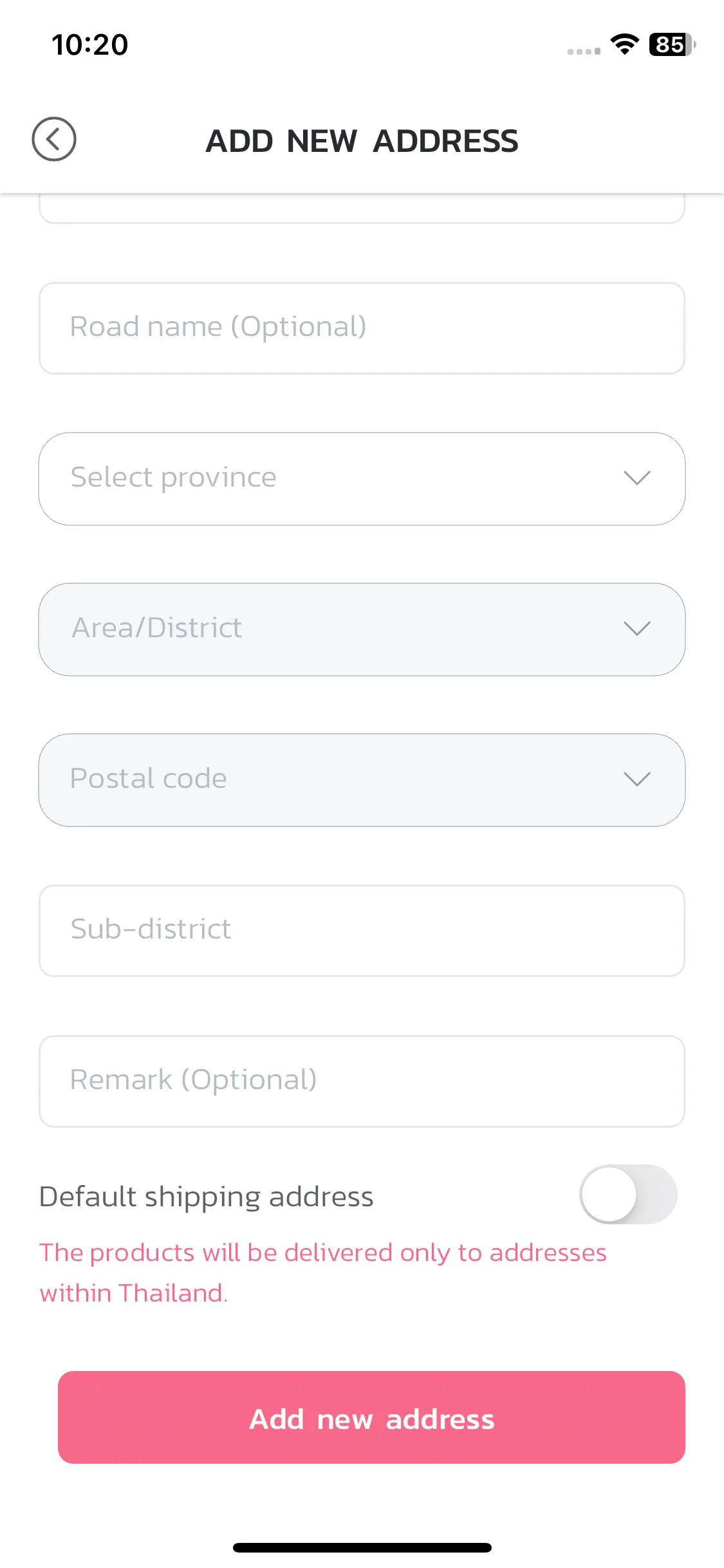
Task: Tap the Postal code chevron arrow
Action: (x=637, y=779)
